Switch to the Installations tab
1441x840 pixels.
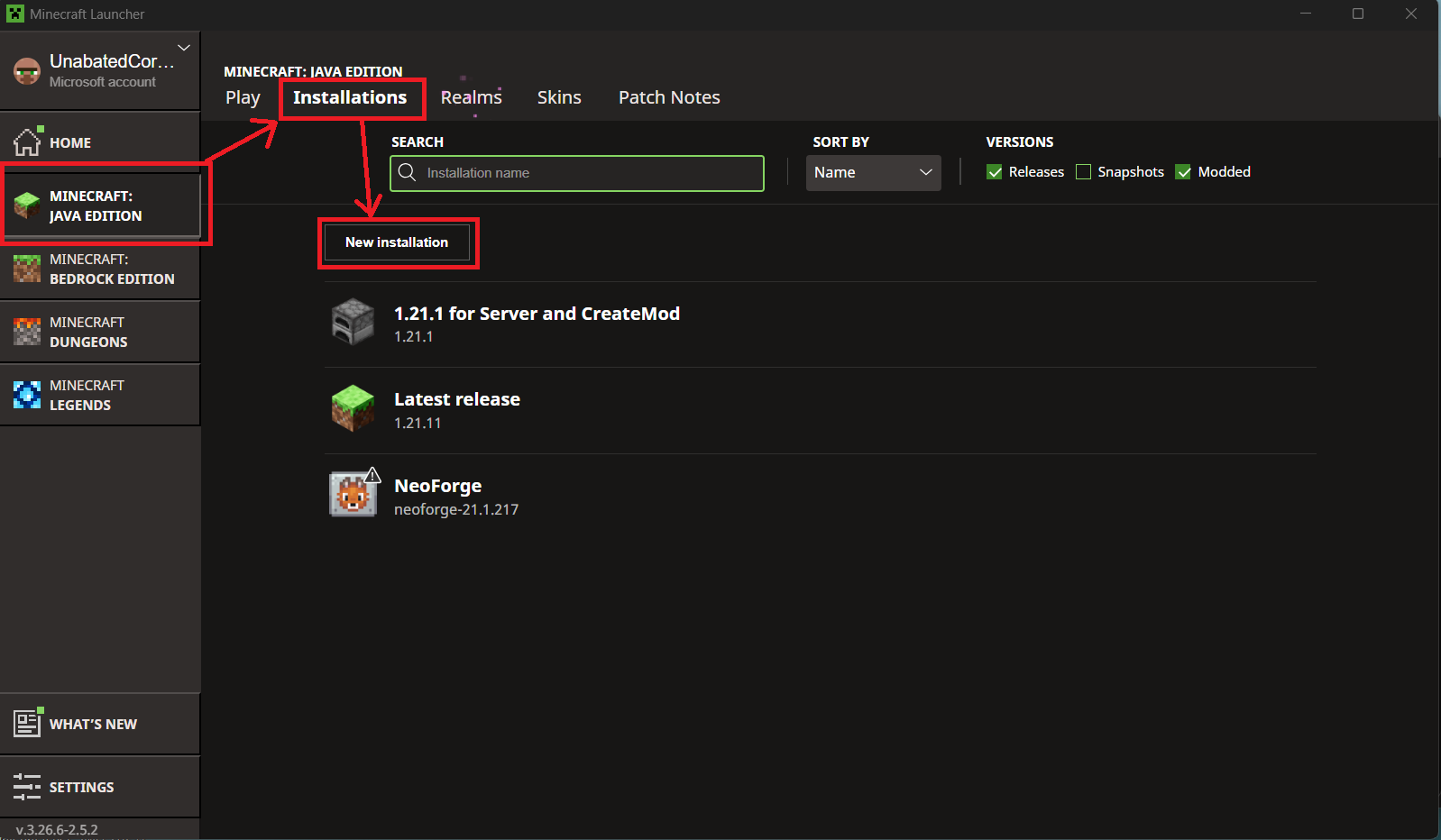[350, 97]
